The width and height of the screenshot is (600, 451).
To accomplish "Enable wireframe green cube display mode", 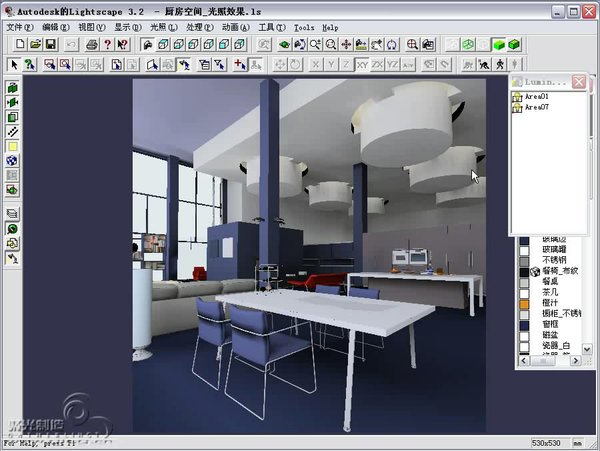I will (x=468, y=44).
